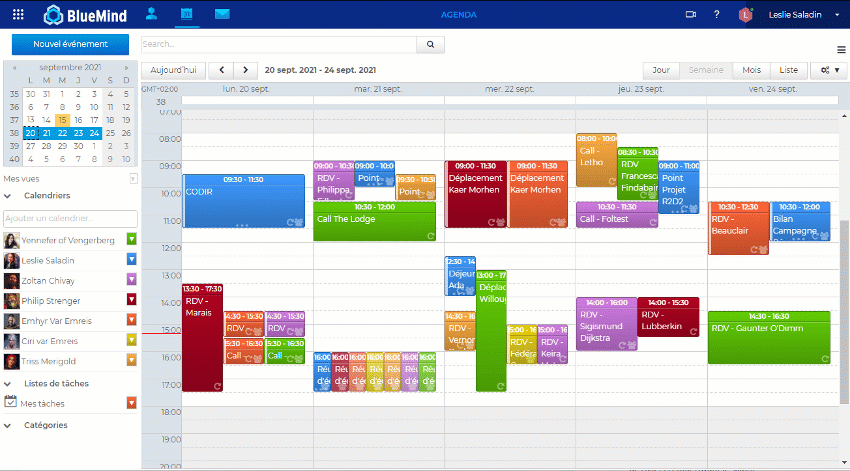Open the help question mark
Viewport: 850px width, 471px height.
tap(716, 15)
